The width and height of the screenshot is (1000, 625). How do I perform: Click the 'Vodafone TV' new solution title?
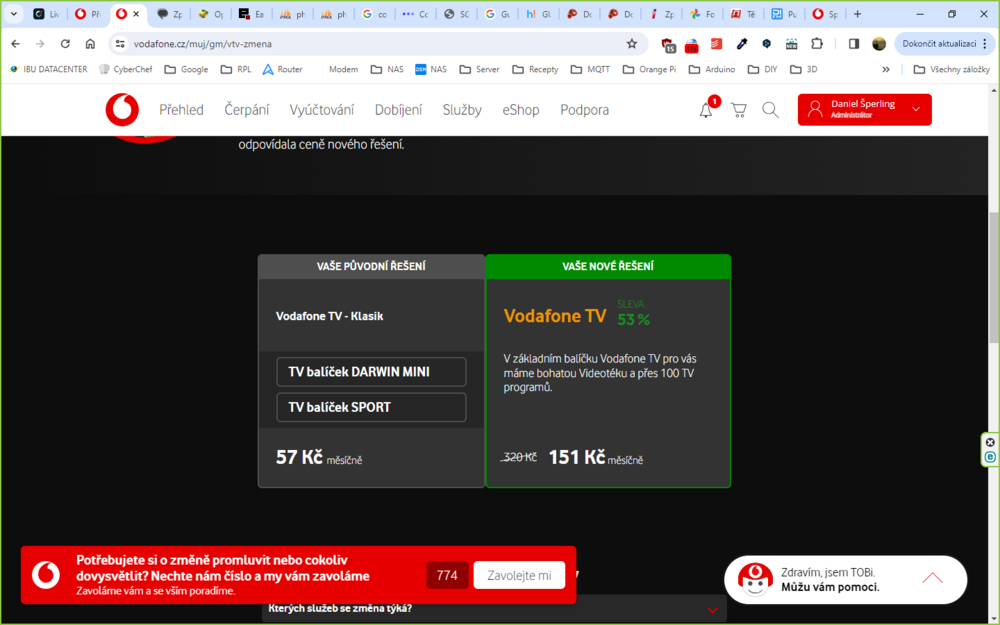(555, 316)
